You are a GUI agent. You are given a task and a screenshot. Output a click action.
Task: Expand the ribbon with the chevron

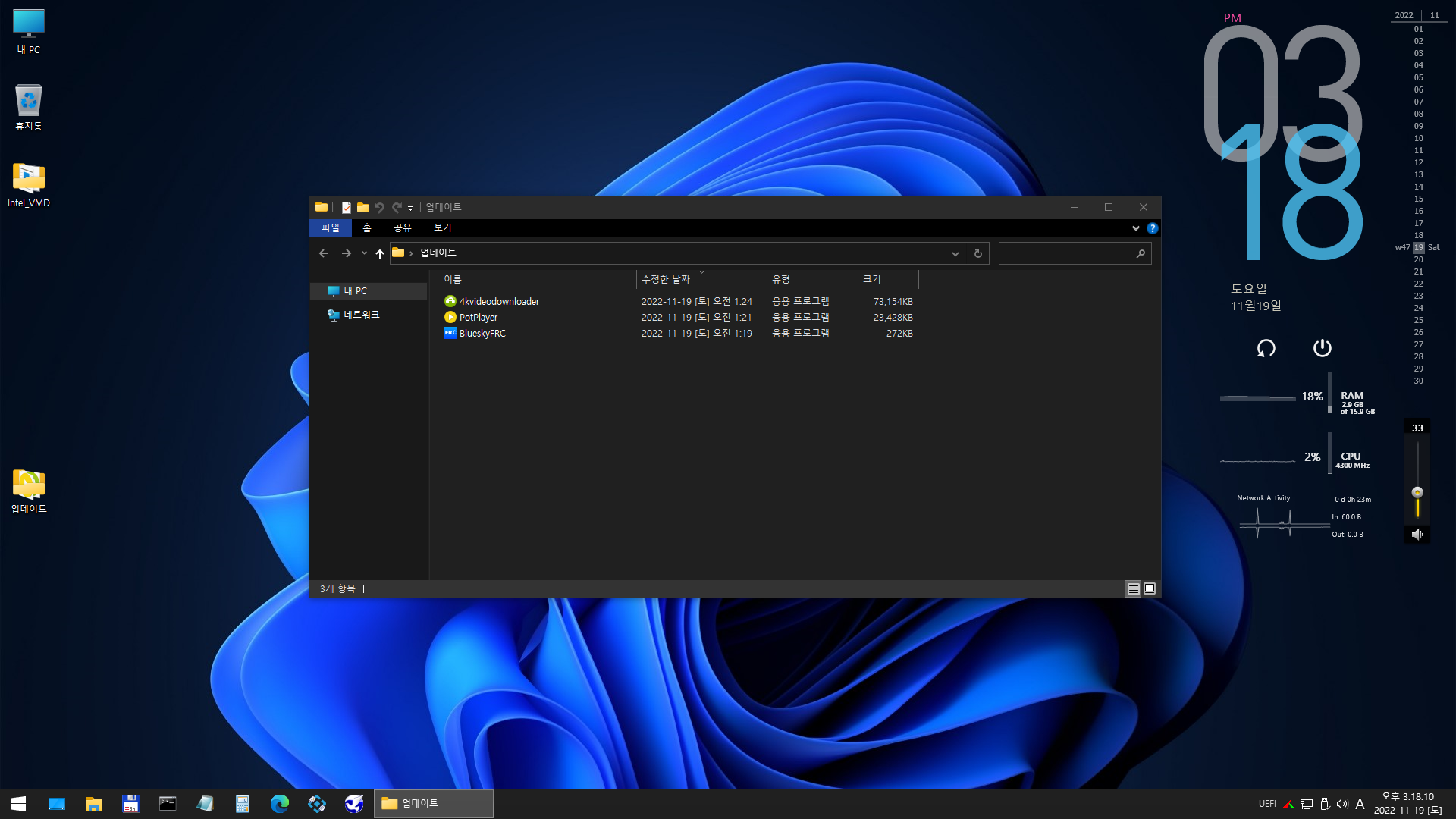1135,228
